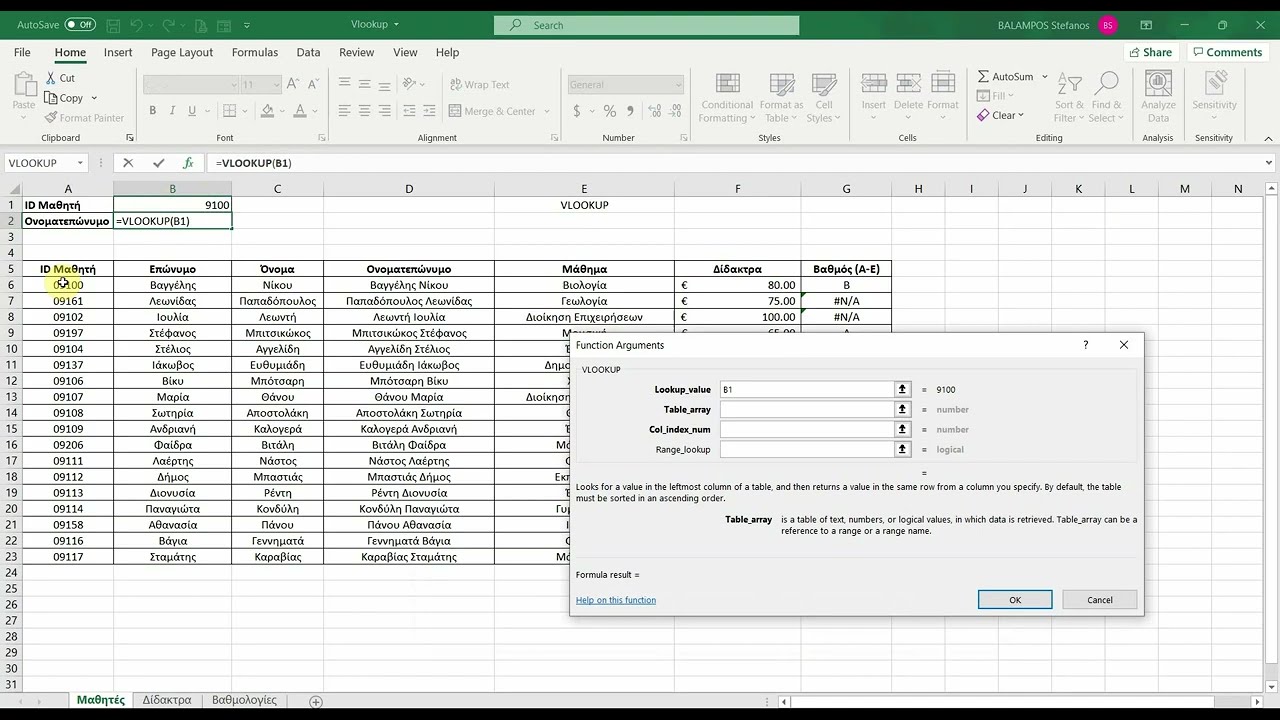Click the Col_index_num input field
The width and height of the screenshot is (1280, 720).
pyautogui.click(x=806, y=429)
